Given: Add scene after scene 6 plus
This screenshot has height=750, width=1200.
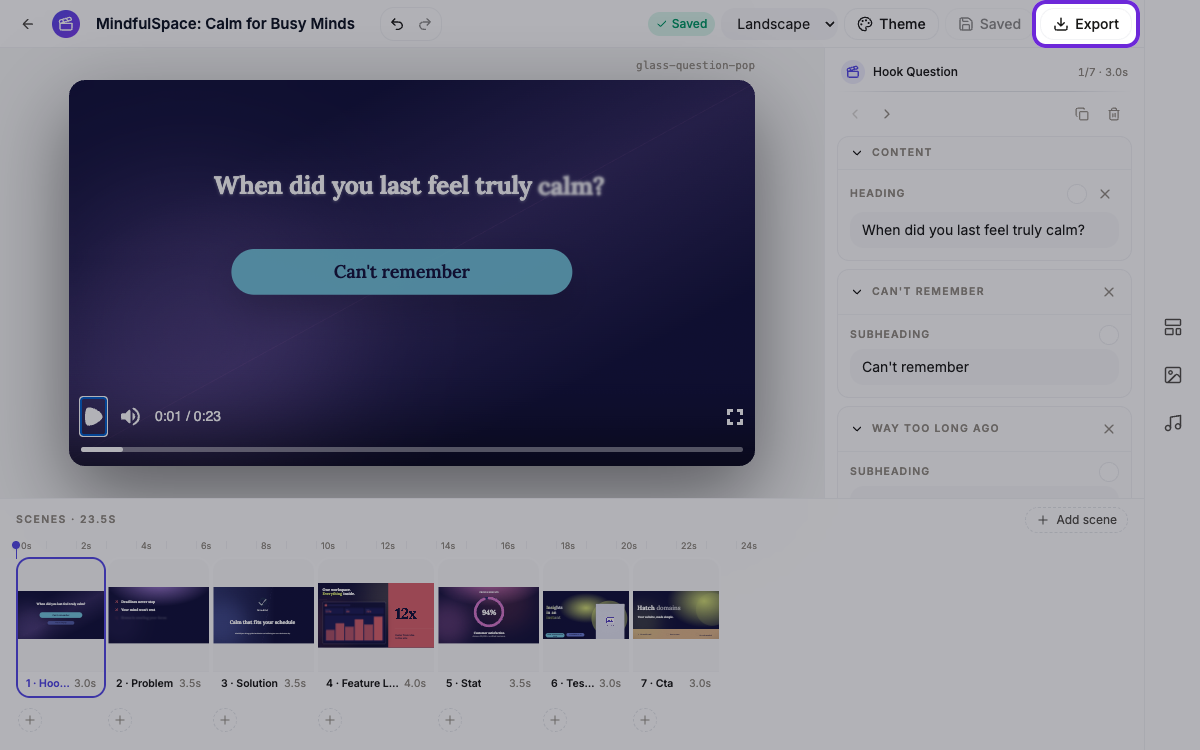Looking at the screenshot, I should tap(555, 720).
